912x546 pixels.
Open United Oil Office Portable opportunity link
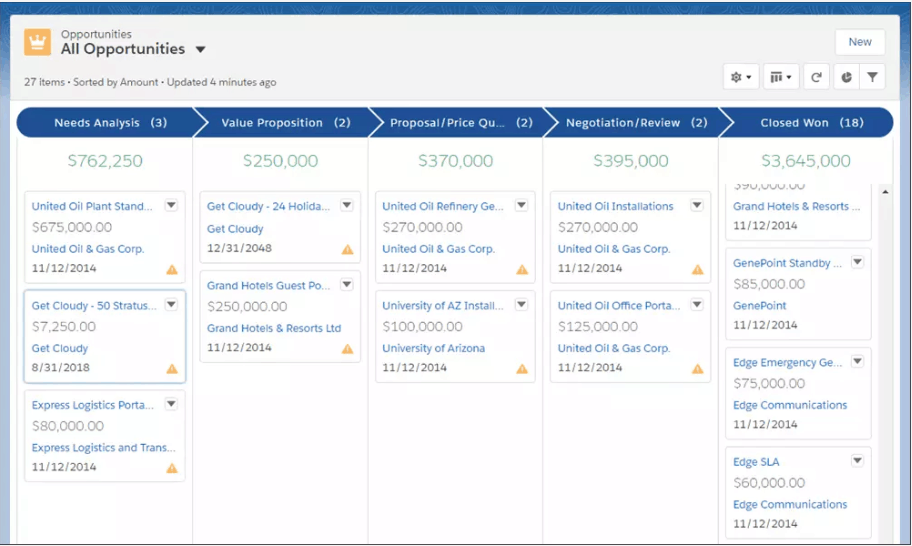[x=619, y=305]
